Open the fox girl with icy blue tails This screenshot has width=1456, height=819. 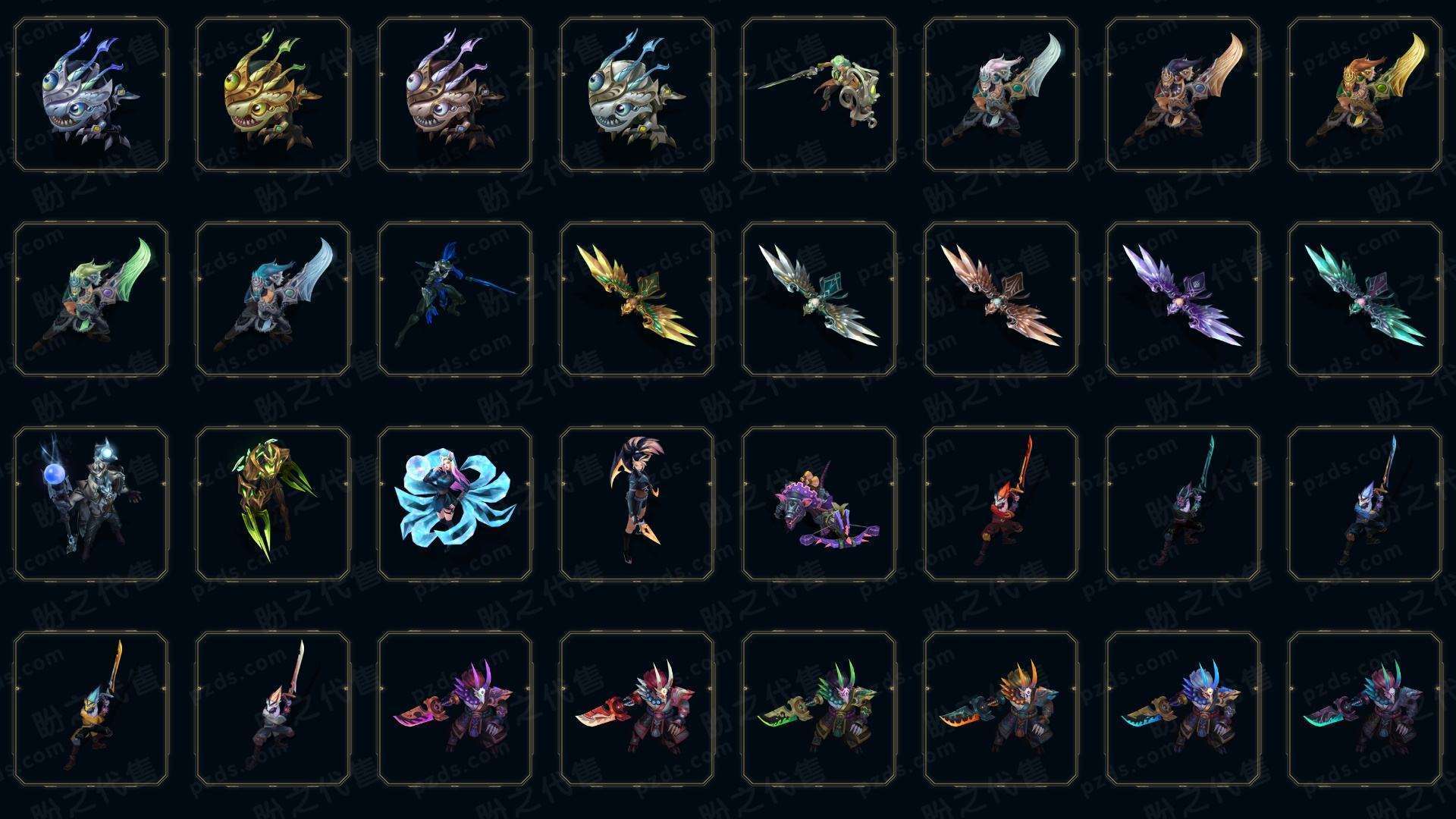(455, 504)
